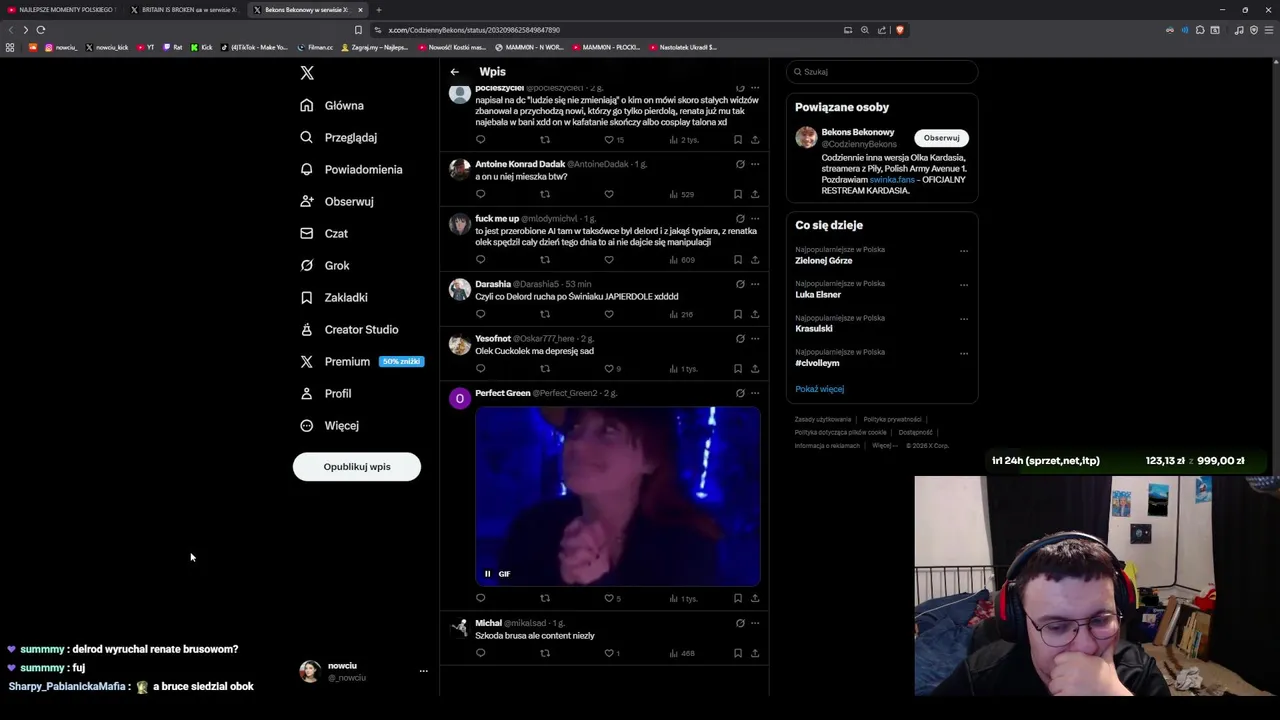Bookmark fuck me up's post
1280x720 pixels.
click(x=738, y=260)
